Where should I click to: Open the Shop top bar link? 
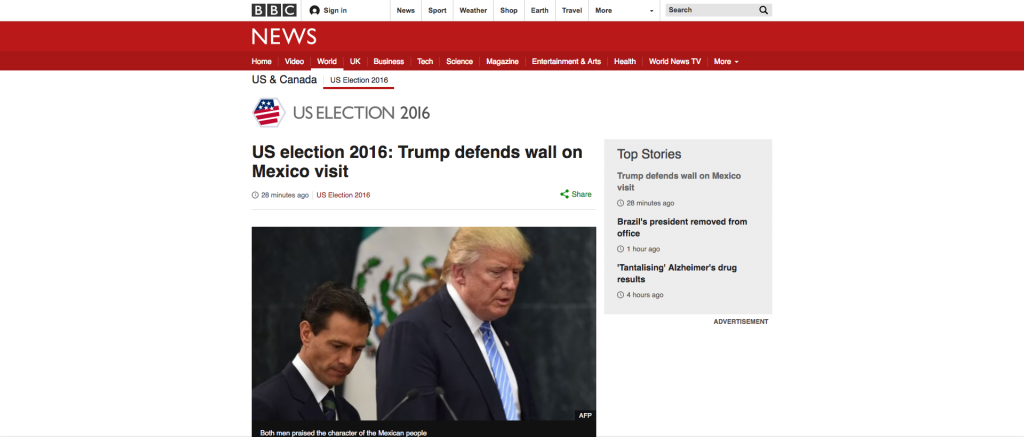[x=509, y=10]
